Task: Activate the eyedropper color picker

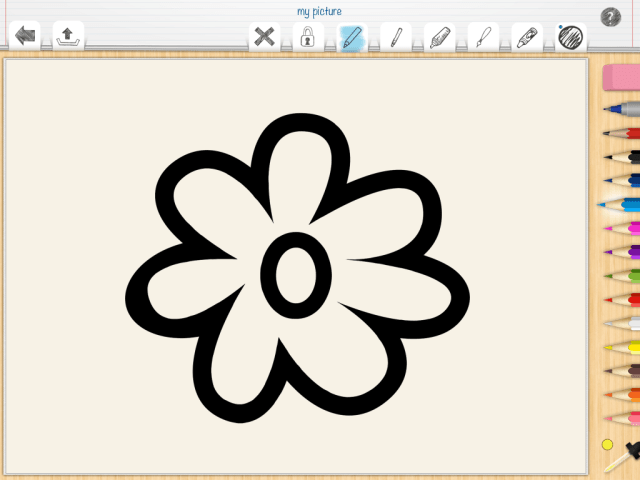Action: [x=623, y=456]
